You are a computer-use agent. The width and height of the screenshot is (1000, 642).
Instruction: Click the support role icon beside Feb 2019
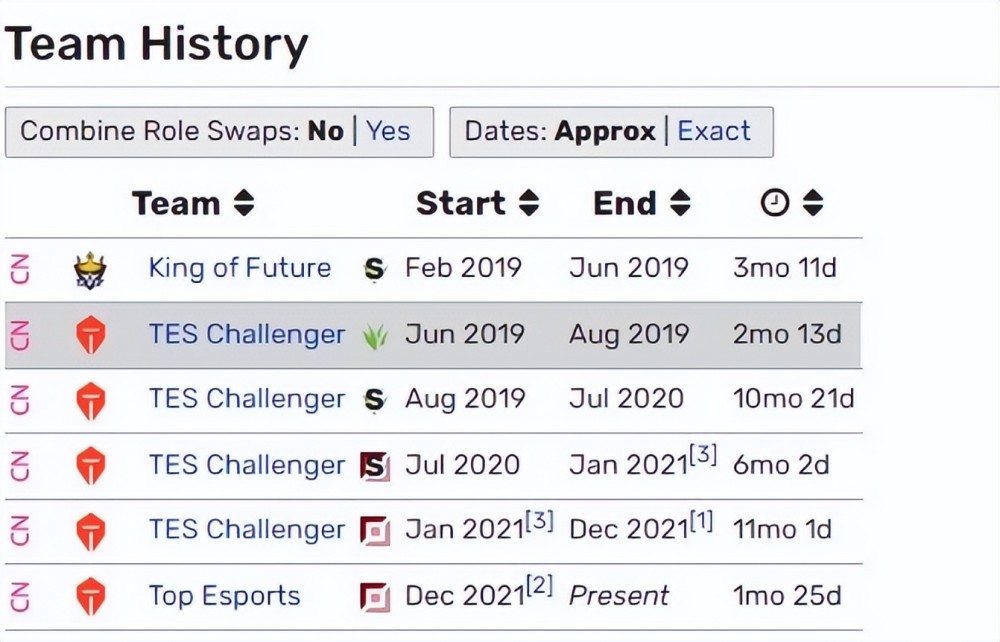coord(374,269)
